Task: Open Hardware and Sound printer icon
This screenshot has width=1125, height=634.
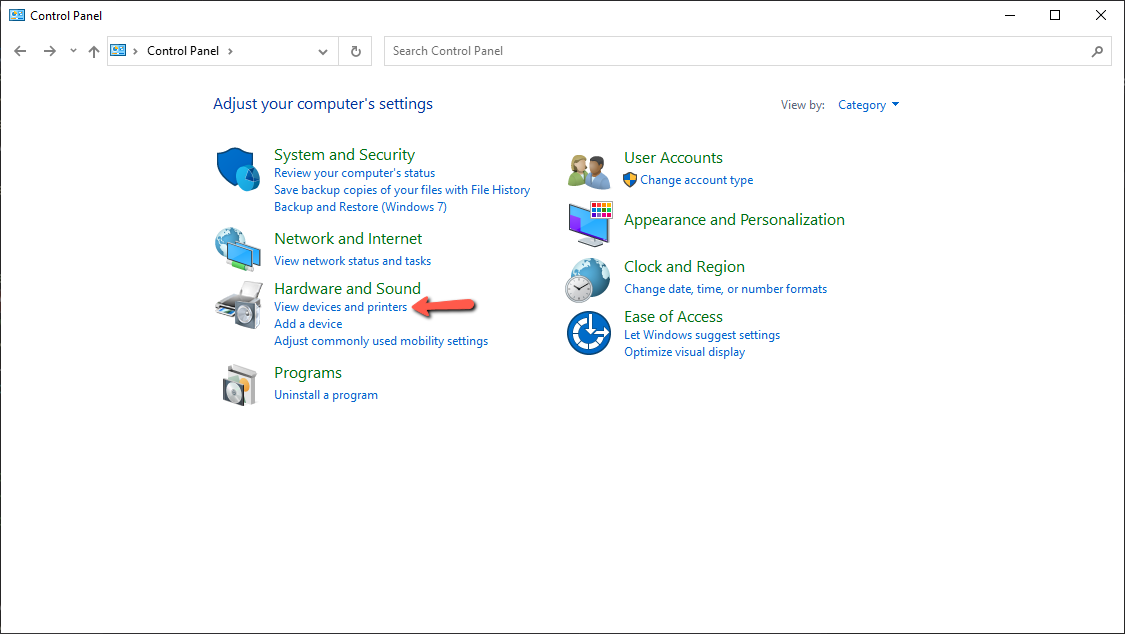Action: pyautogui.click(x=239, y=305)
